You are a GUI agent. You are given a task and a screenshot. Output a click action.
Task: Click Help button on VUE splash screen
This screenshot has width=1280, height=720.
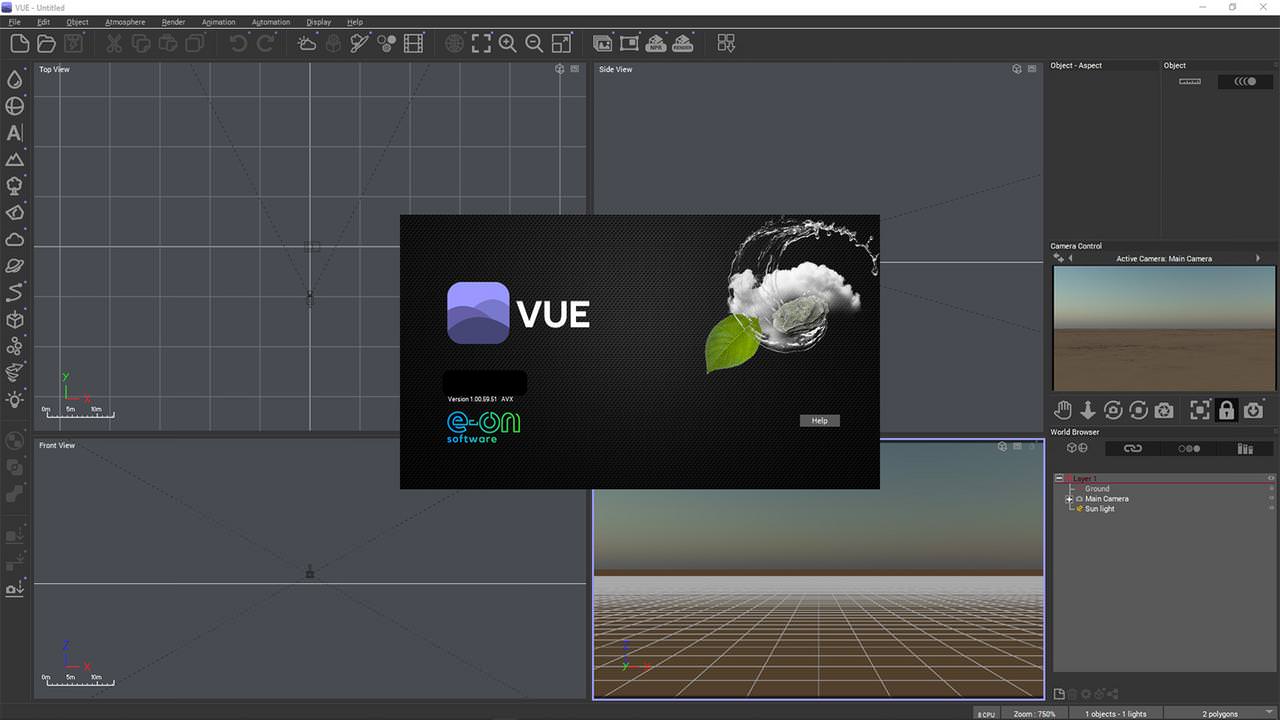click(820, 421)
